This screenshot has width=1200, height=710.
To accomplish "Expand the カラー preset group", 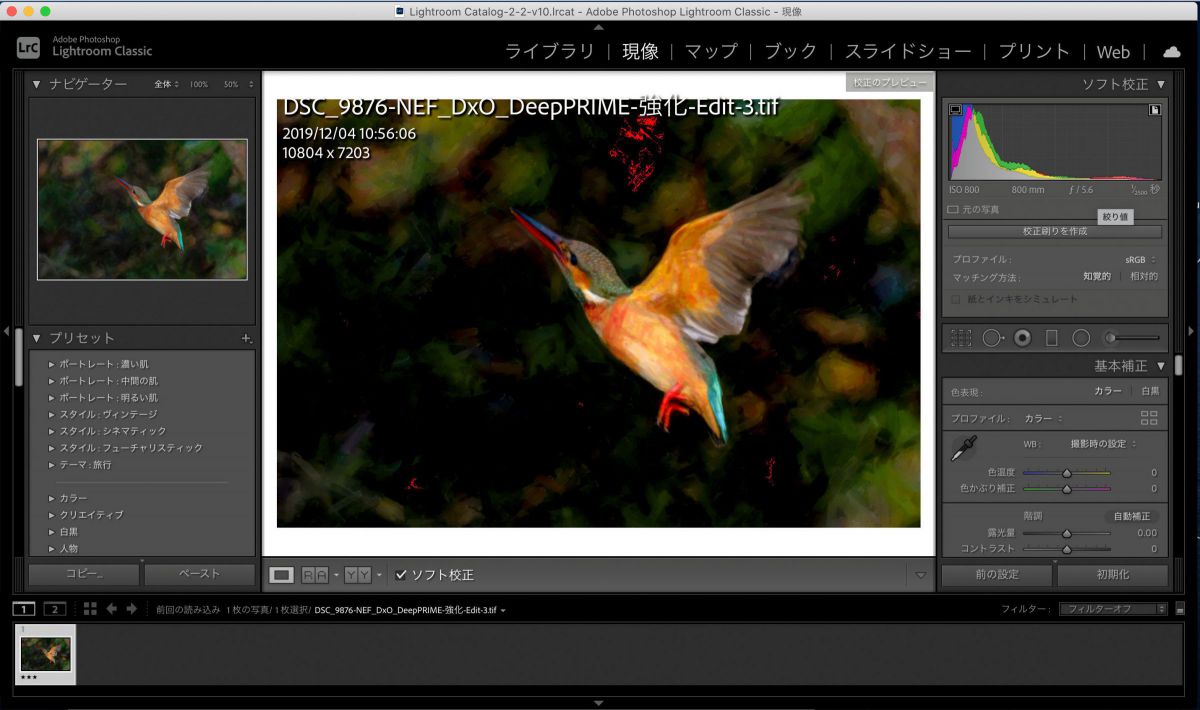I will [x=52, y=498].
